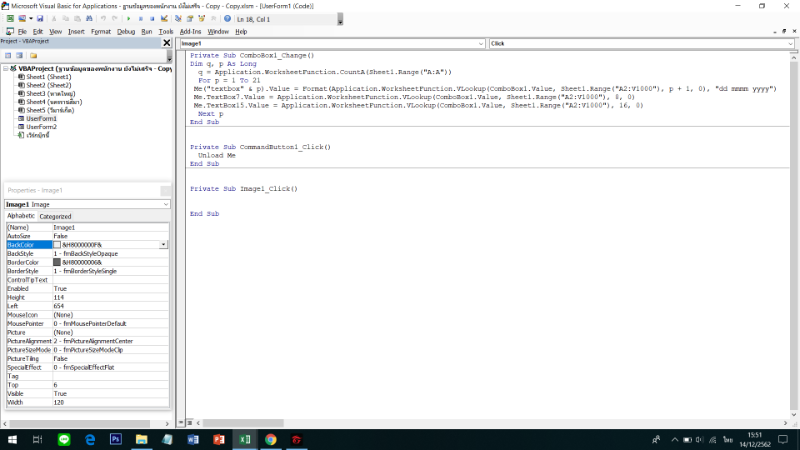This screenshot has height=450, width=800.
Task: Run the macro with the green play icon
Action: tap(128, 19)
